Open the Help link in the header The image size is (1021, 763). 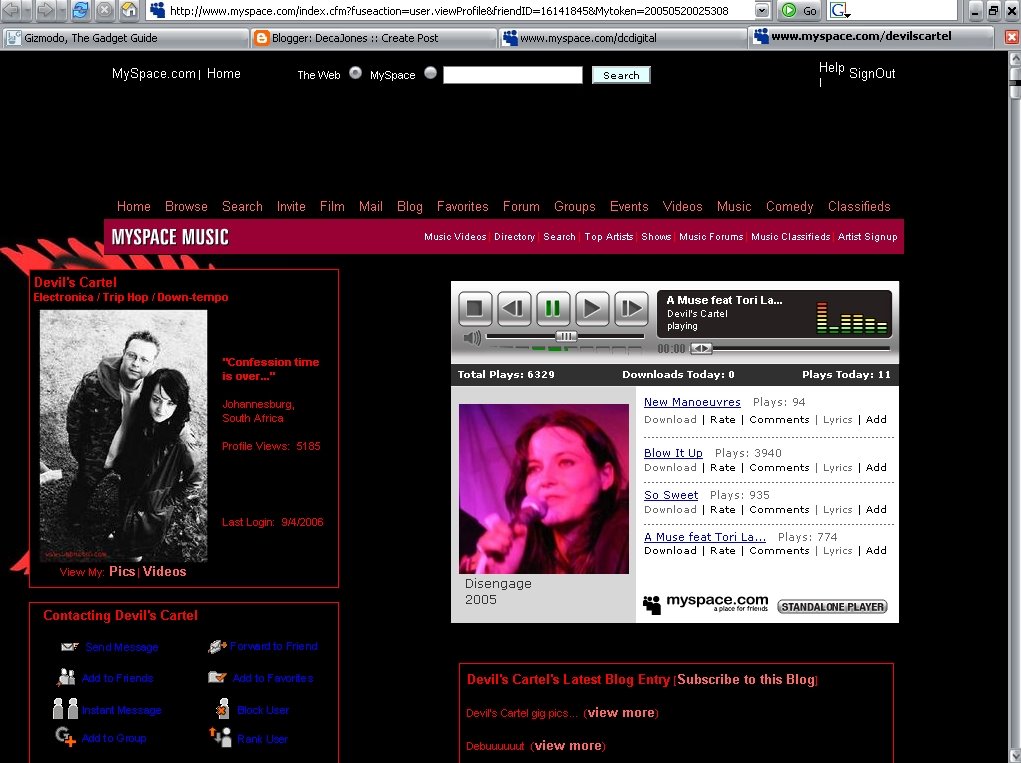coord(832,68)
